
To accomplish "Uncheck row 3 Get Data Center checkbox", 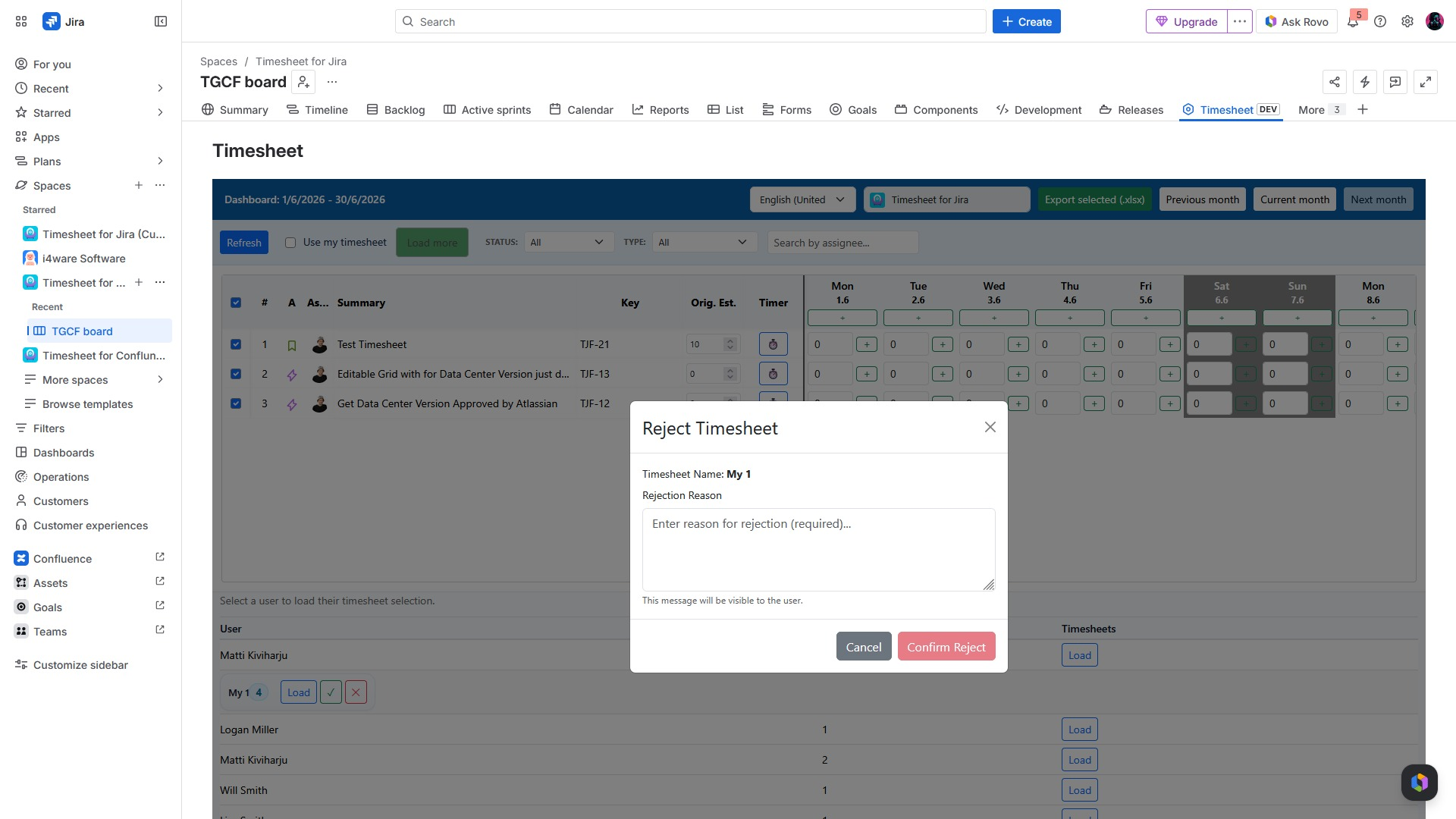I will [236, 403].
